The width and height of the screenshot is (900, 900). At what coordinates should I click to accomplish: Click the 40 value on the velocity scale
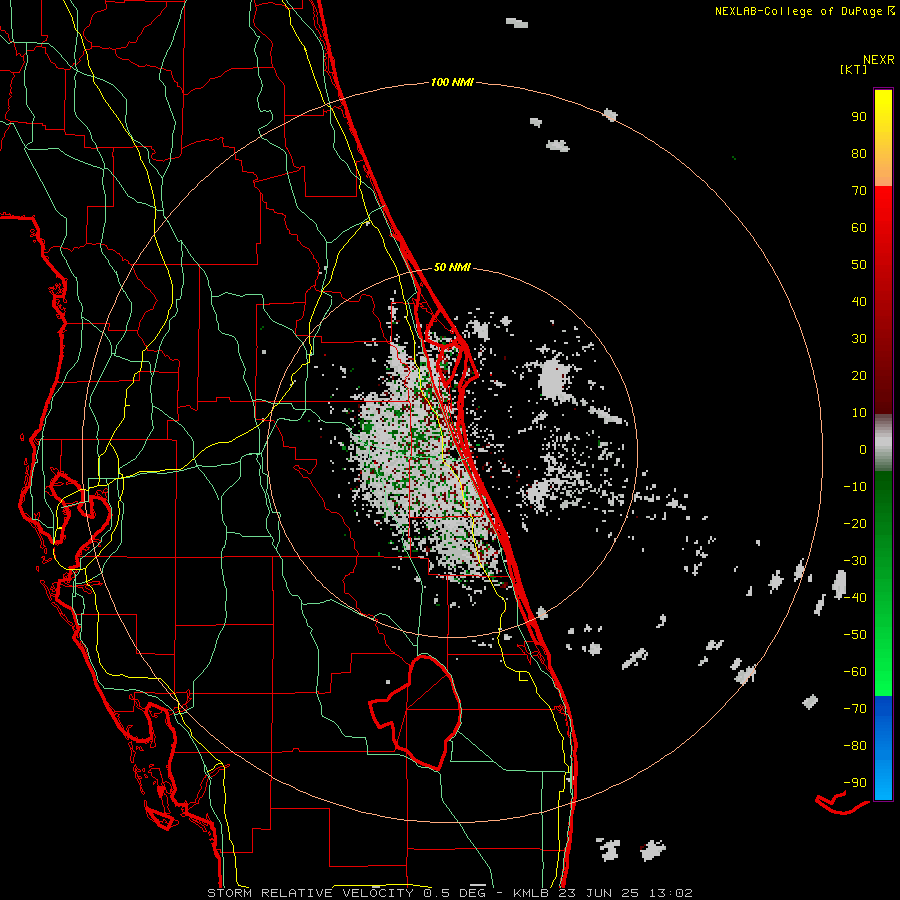pos(859,301)
